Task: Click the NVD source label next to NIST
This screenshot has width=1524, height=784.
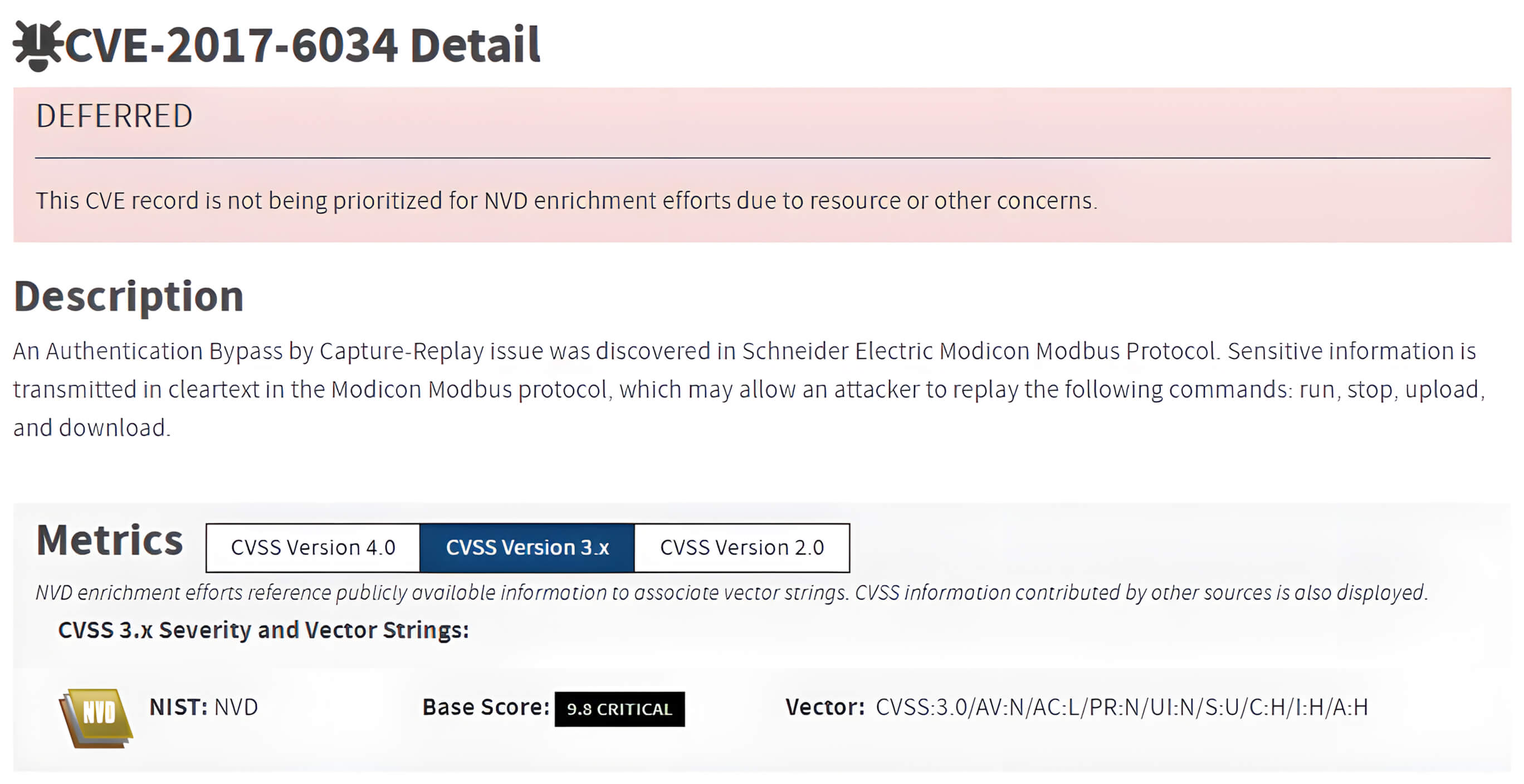Action: tap(236, 706)
